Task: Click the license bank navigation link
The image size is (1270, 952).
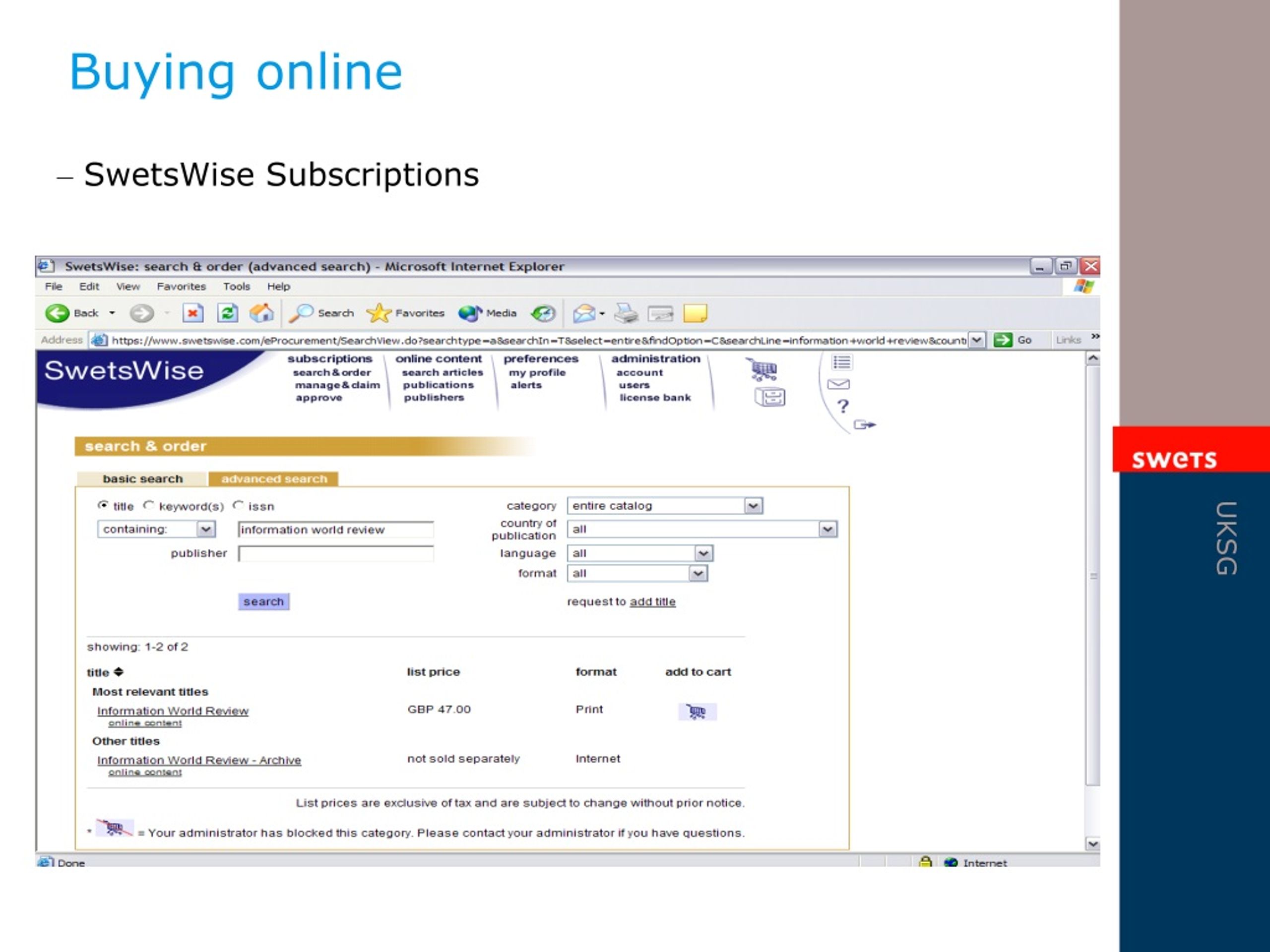Action: tap(655, 397)
